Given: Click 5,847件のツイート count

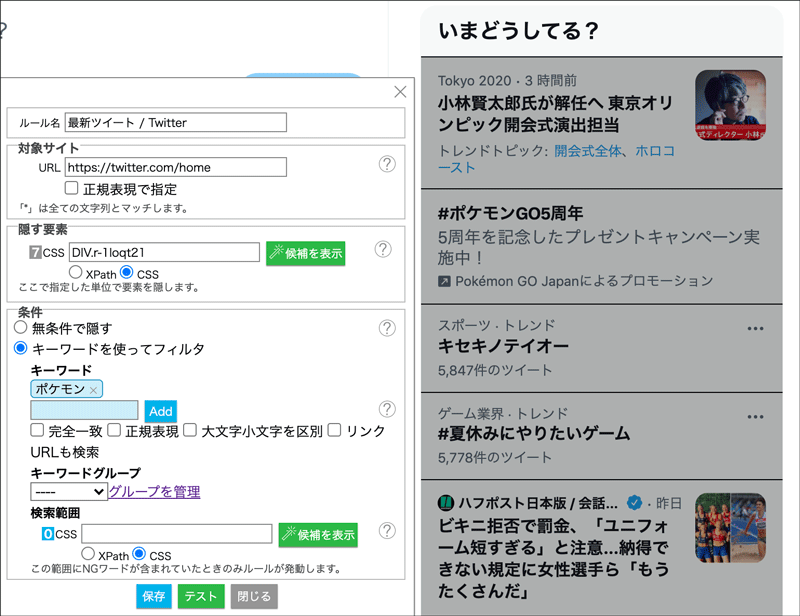Looking at the screenshot, I should [x=495, y=370].
